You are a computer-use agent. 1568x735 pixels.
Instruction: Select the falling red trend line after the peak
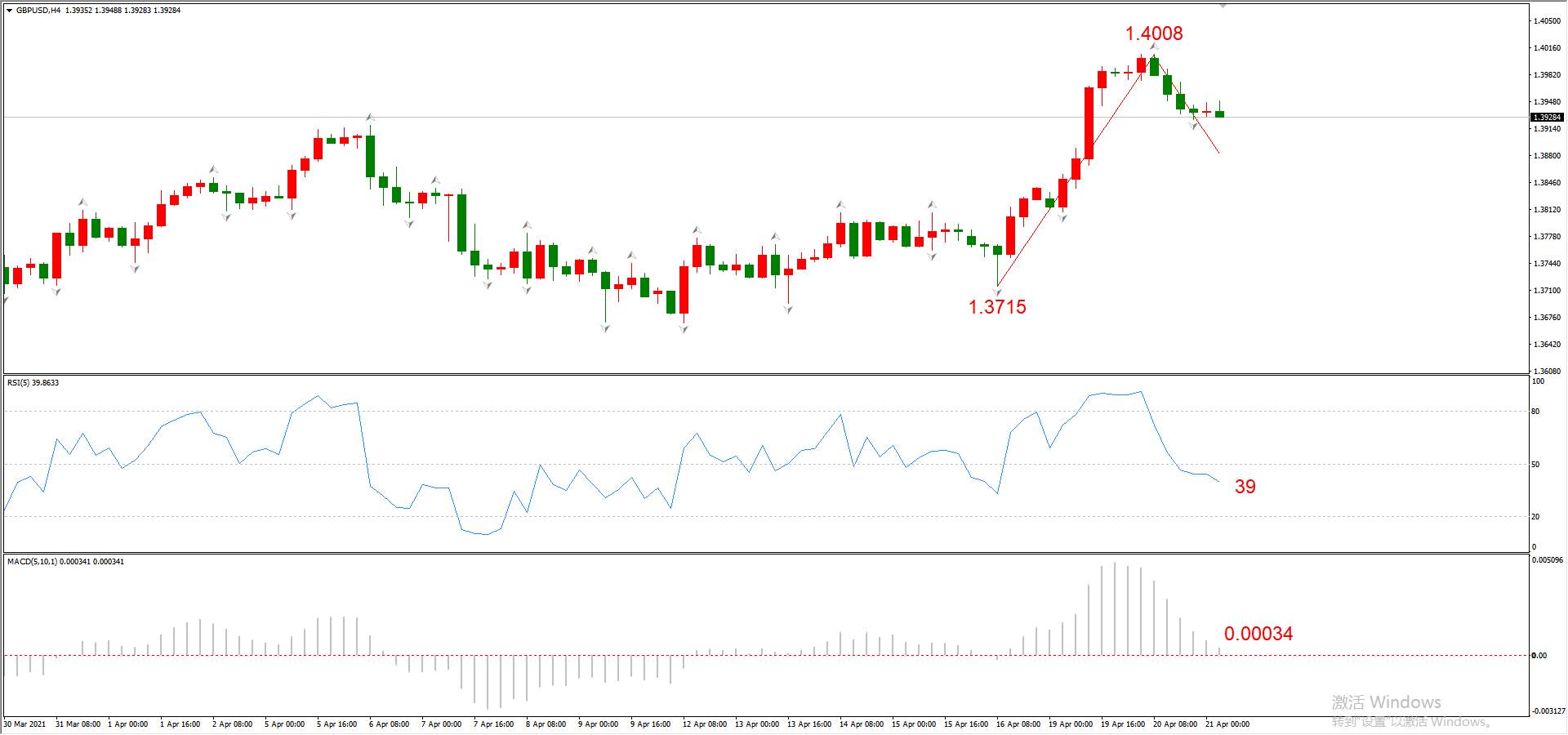[1186, 105]
